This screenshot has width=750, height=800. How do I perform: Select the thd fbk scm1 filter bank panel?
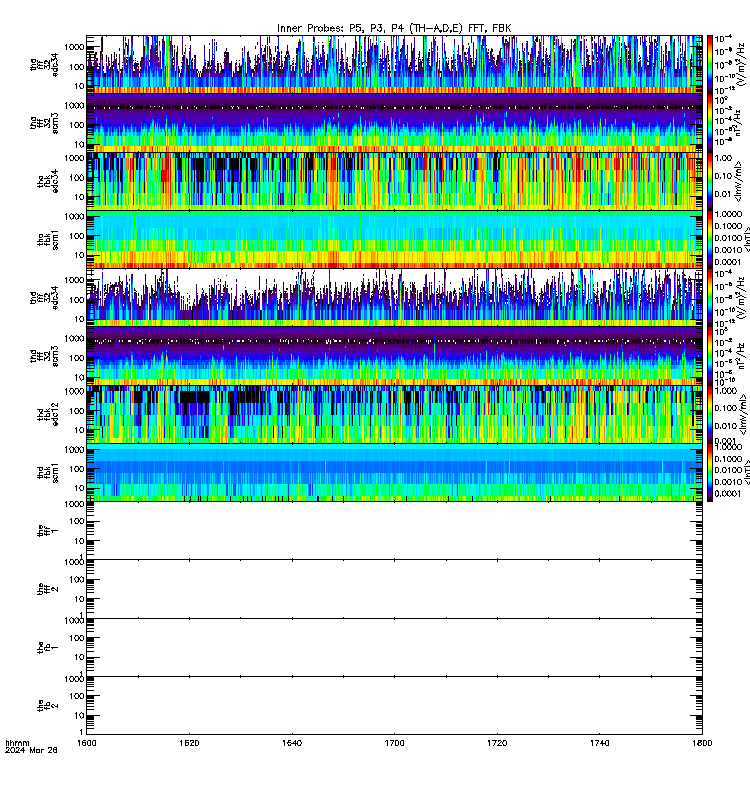point(394,472)
